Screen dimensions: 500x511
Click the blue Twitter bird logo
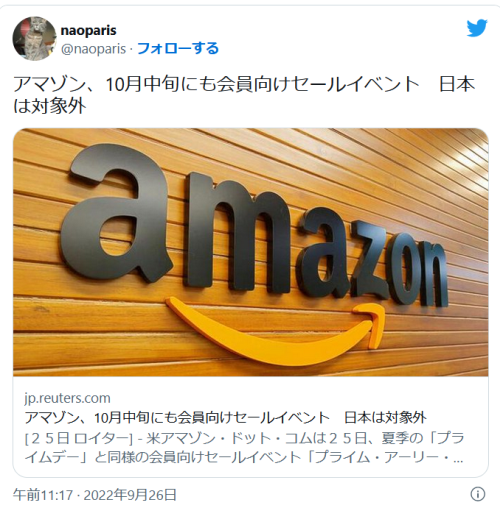coord(477,28)
